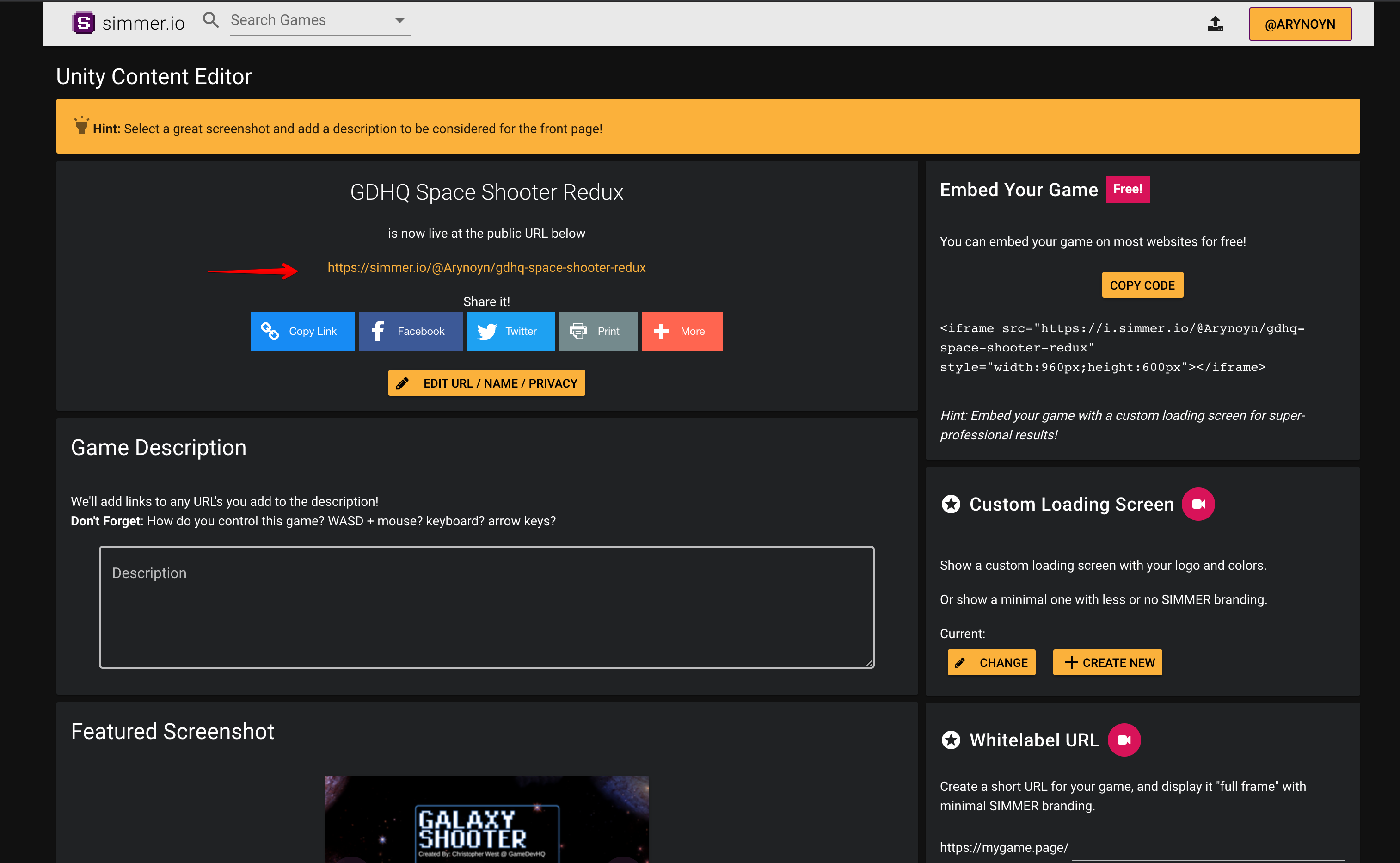Click the Custom Loading Screen star icon
The width and height of the screenshot is (1400, 863).
pyautogui.click(x=951, y=504)
